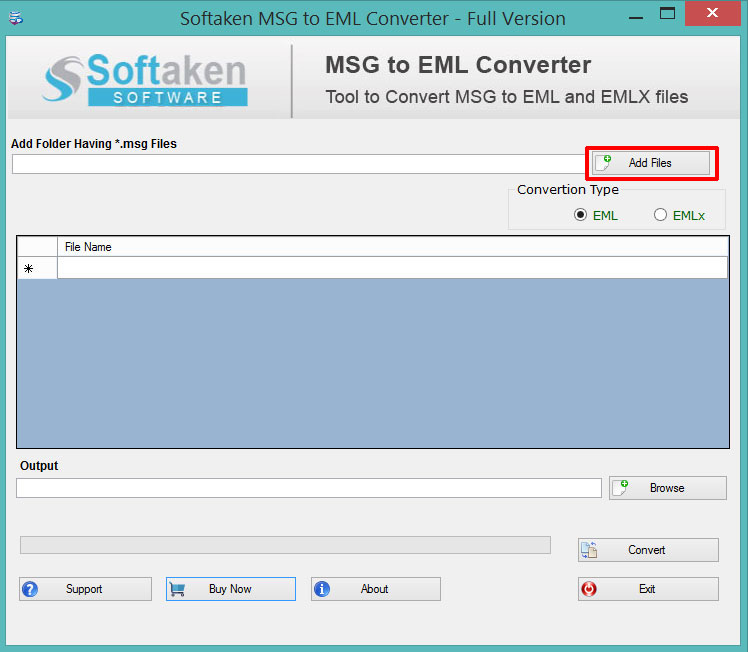Click the "Output" label
This screenshot has height=652, width=748.
click(39, 466)
